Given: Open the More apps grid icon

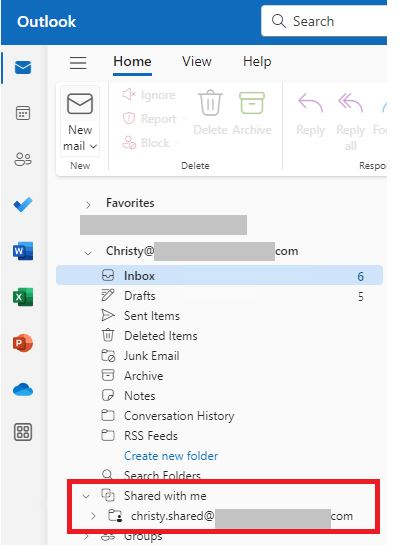Looking at the screenshot, I should click(x=23, y=432).
